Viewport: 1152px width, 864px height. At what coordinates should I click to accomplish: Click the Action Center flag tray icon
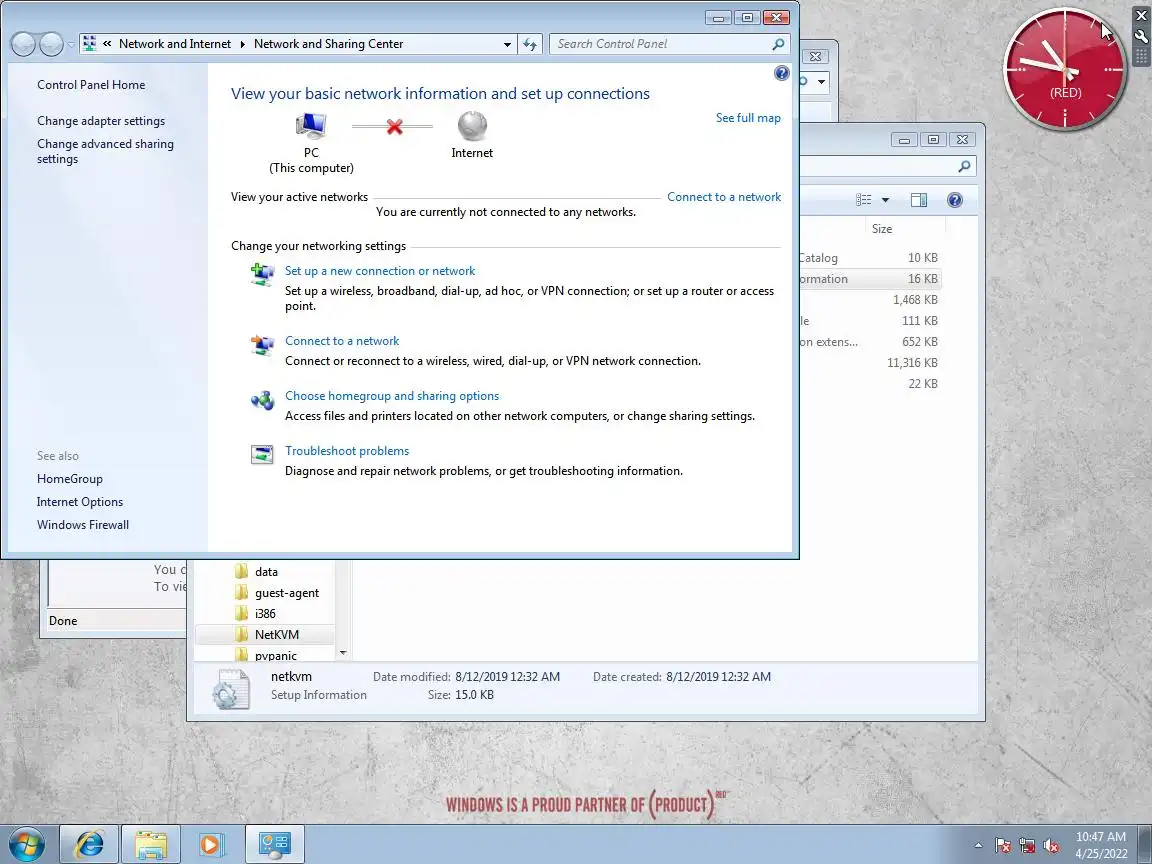click(1002, 846)
